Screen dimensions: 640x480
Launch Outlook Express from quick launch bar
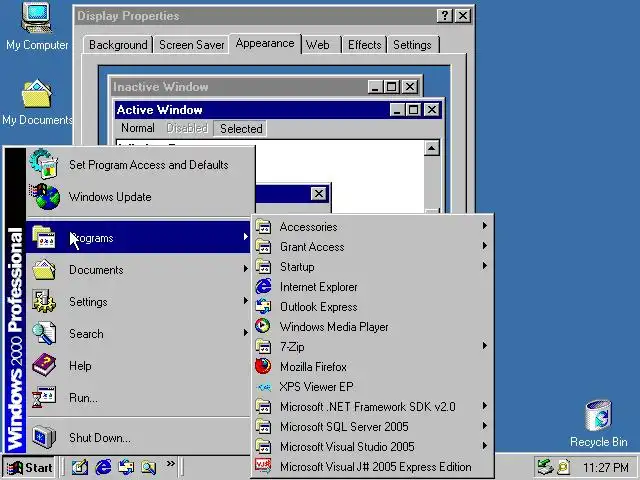coord(126,467)
